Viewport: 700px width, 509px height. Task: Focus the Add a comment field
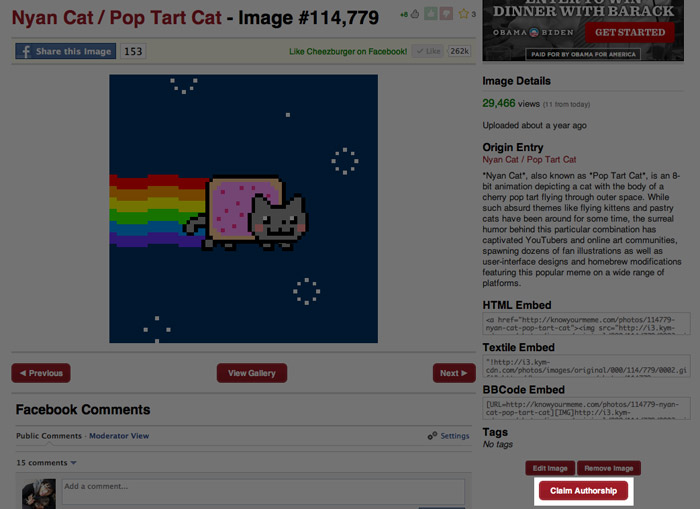coord(263,492)
